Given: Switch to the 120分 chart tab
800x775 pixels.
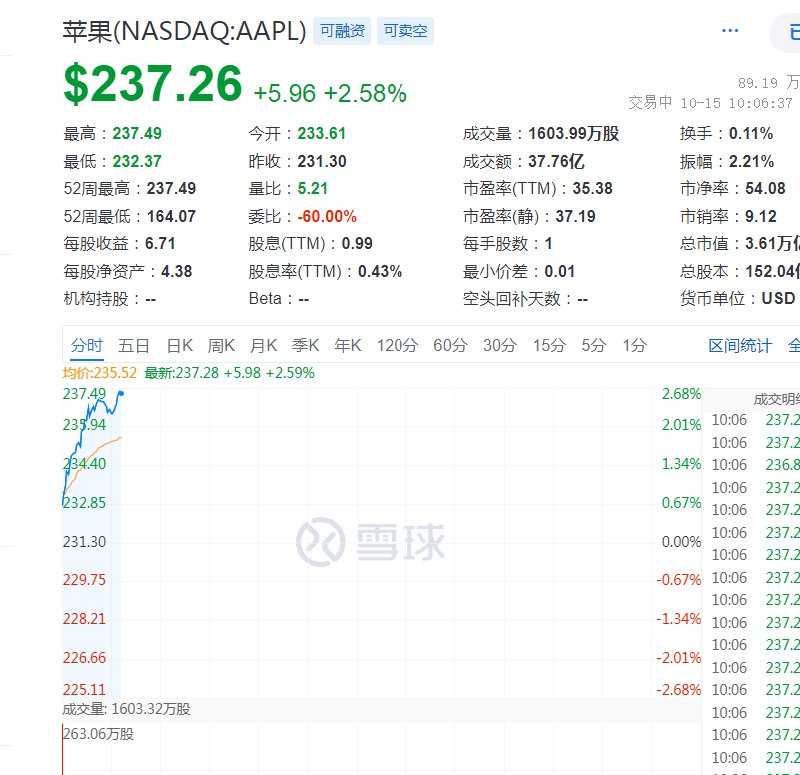Looking at the screenshot, I should [397, 345].
